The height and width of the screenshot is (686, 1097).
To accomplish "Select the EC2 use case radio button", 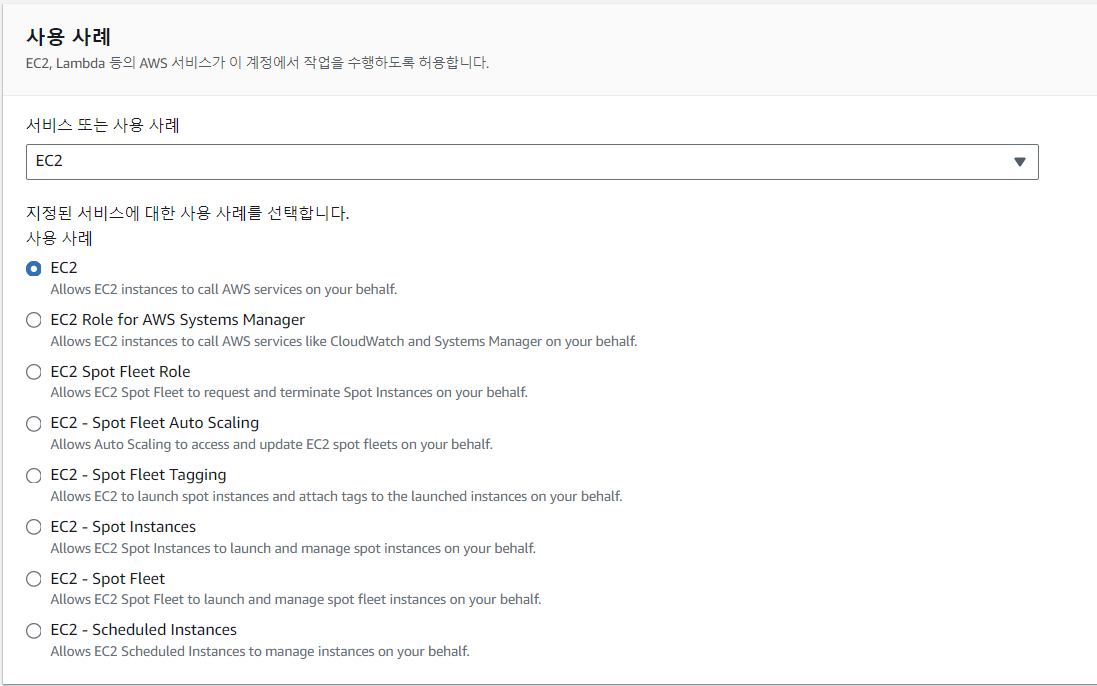I will click(34, 269).
